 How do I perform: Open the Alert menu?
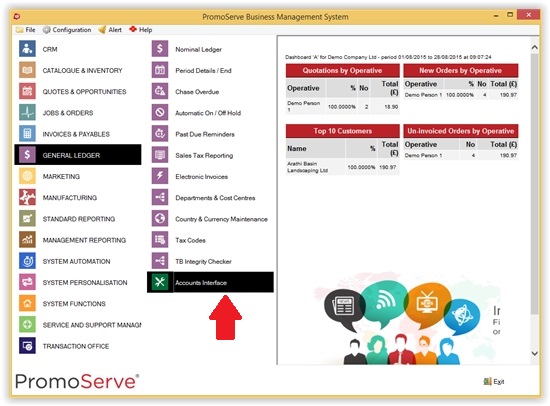click(110, 30)
